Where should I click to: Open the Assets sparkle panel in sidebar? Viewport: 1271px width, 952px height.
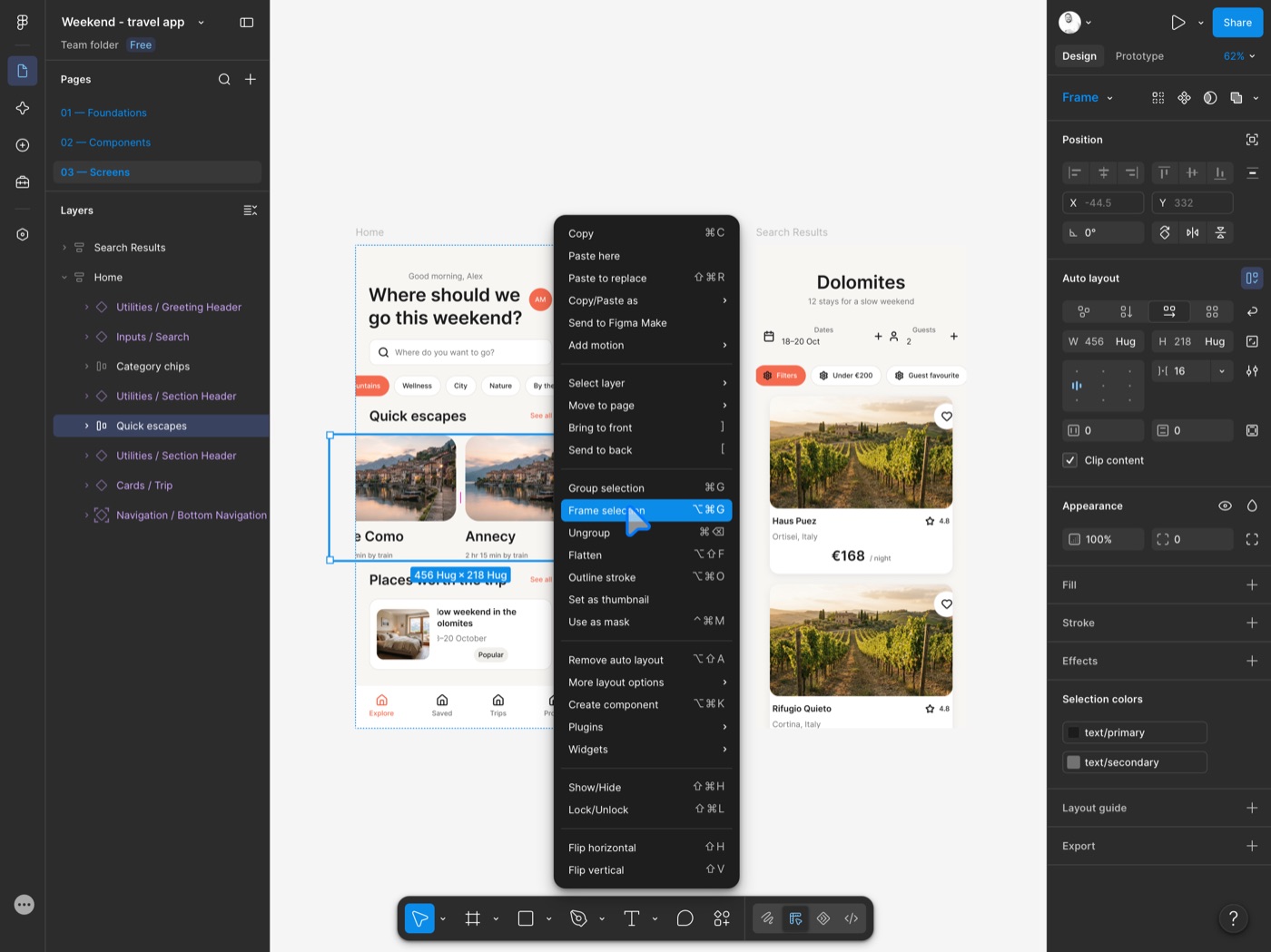click(x=23, y=108)
